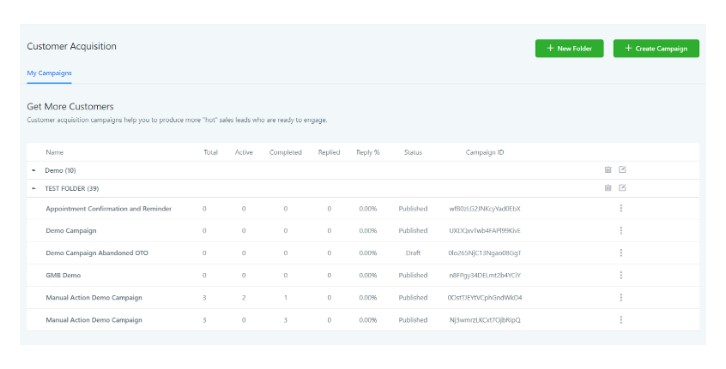726x369 pixels.
Task: Open the Appointment Confirmation and Reminder campaign
Action: [x=109, y=209]
